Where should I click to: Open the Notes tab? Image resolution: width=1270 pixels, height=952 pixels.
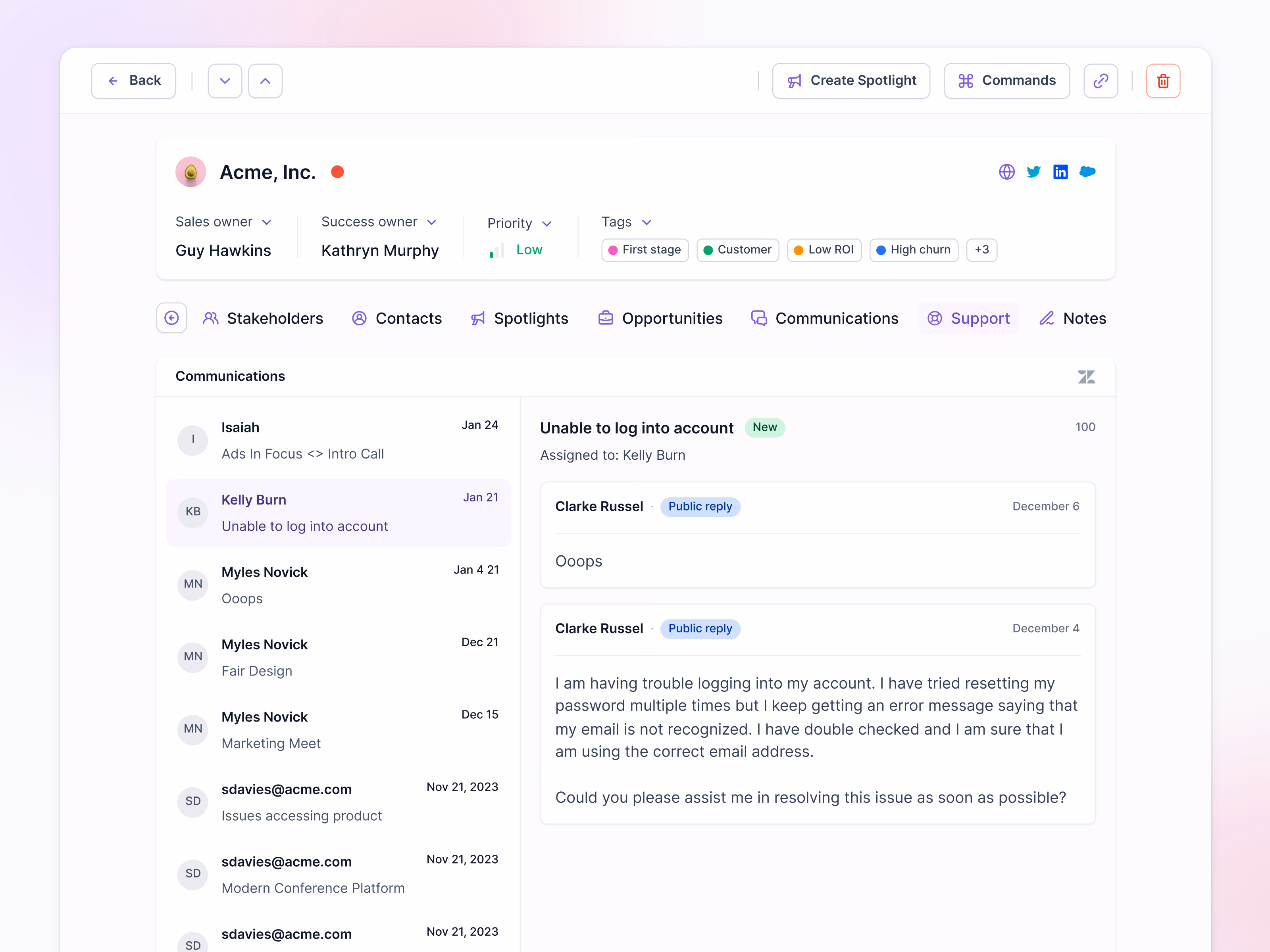[x=1072, y=319]
